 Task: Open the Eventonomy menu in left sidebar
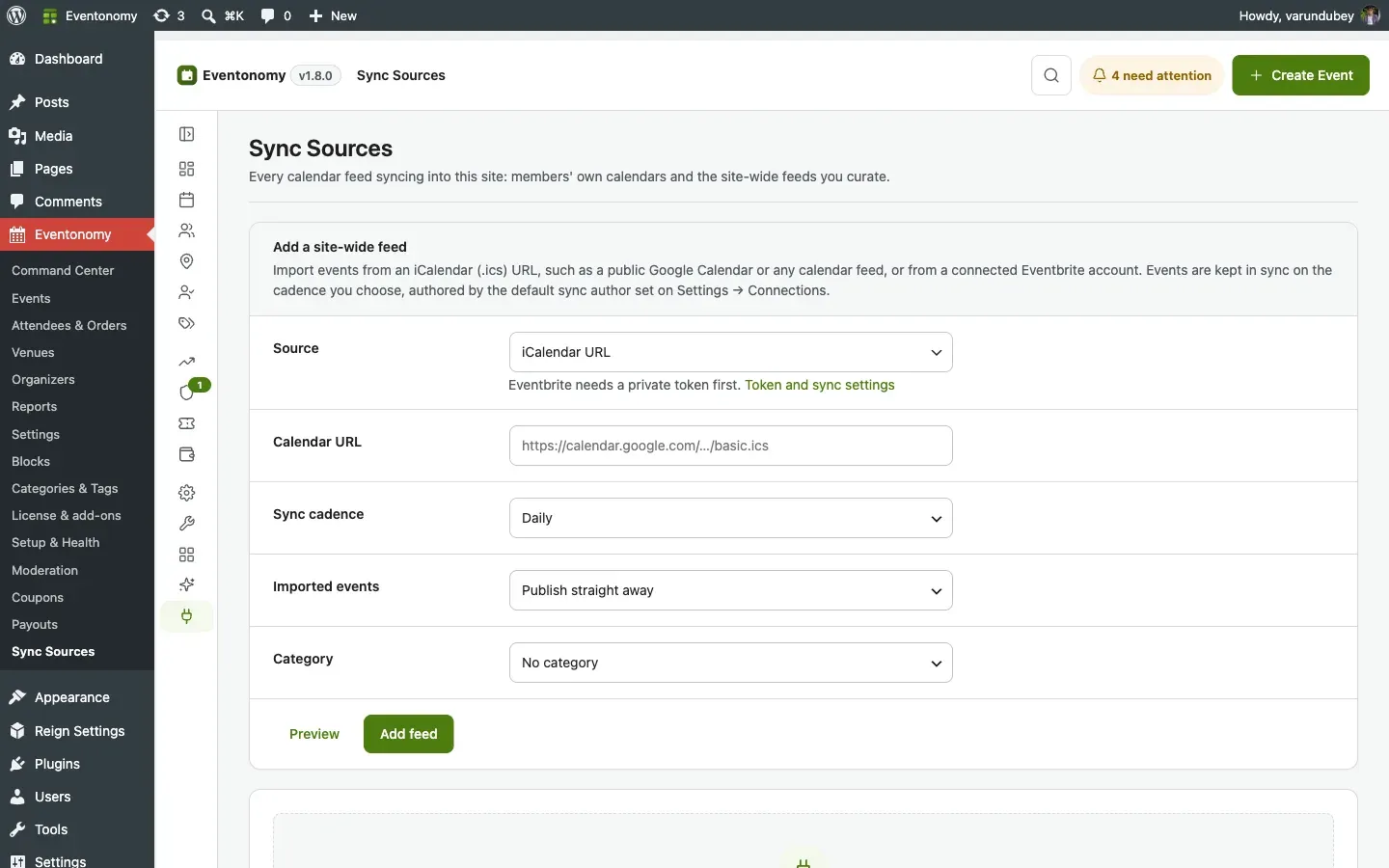coord(77,234)
